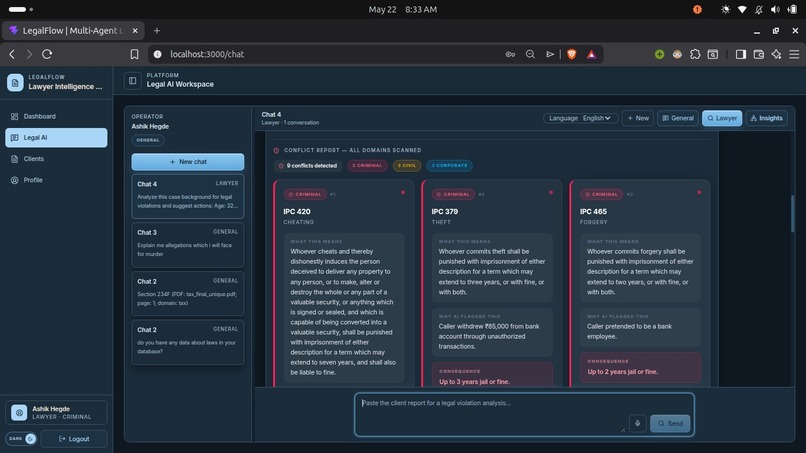Open the browser extensions puzzle icon
This screenshot has height=453, width=806.
(x=695, y=54)
